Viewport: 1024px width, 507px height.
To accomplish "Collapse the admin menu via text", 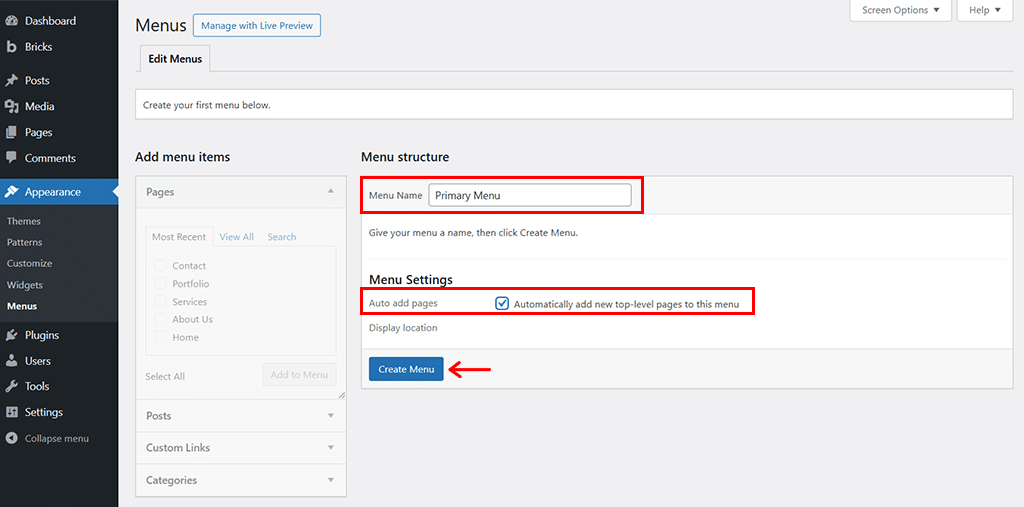I will pyautogui.click(x=57, y=438).
